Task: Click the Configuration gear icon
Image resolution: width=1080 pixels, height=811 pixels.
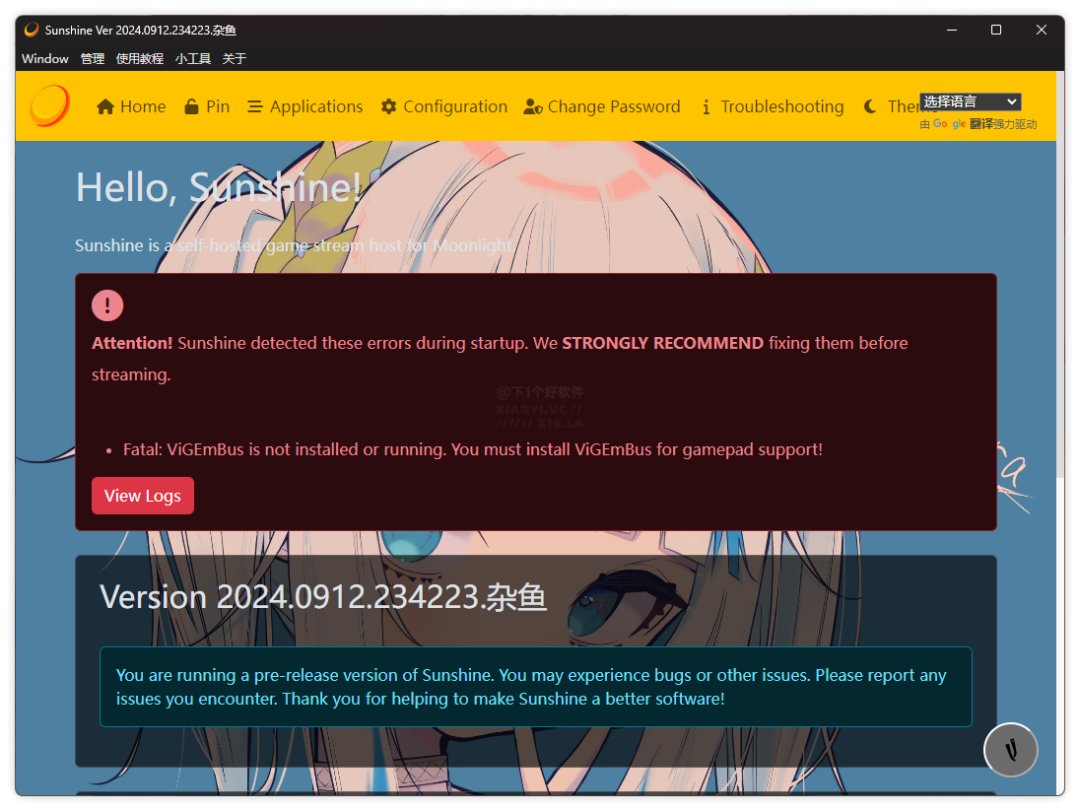Action: click(388, 107)
